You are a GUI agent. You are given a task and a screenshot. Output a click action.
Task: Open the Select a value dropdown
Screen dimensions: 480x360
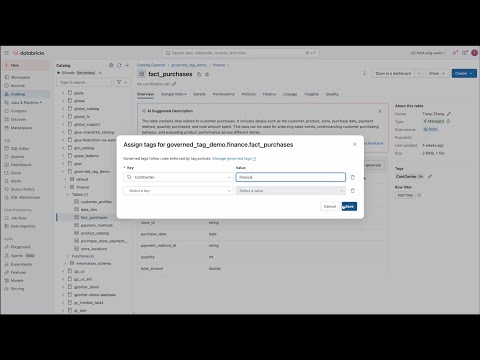pyautogui.click(x=291, y=191)
